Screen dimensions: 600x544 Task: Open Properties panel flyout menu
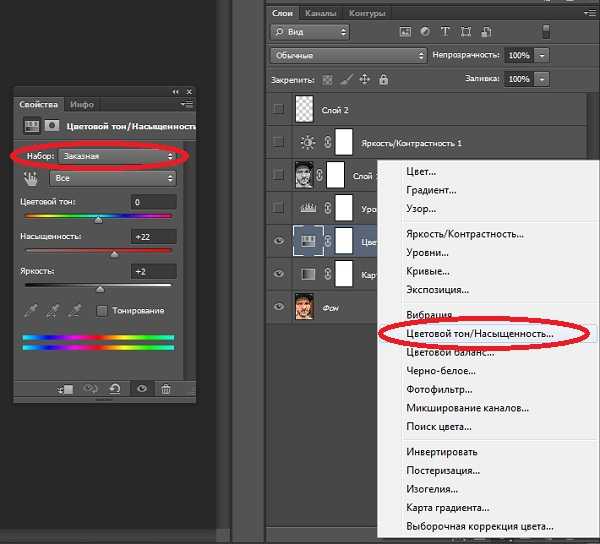(187, 104)
